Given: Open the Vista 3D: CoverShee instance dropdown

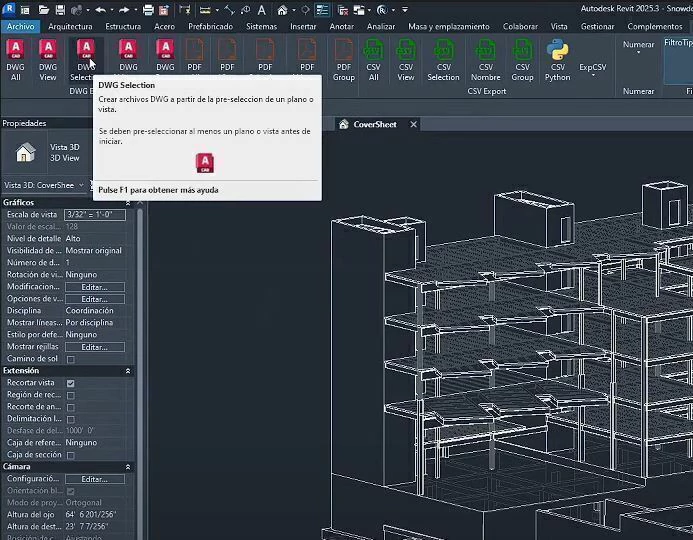Looking at the screenshot, I should pos(81,185).
